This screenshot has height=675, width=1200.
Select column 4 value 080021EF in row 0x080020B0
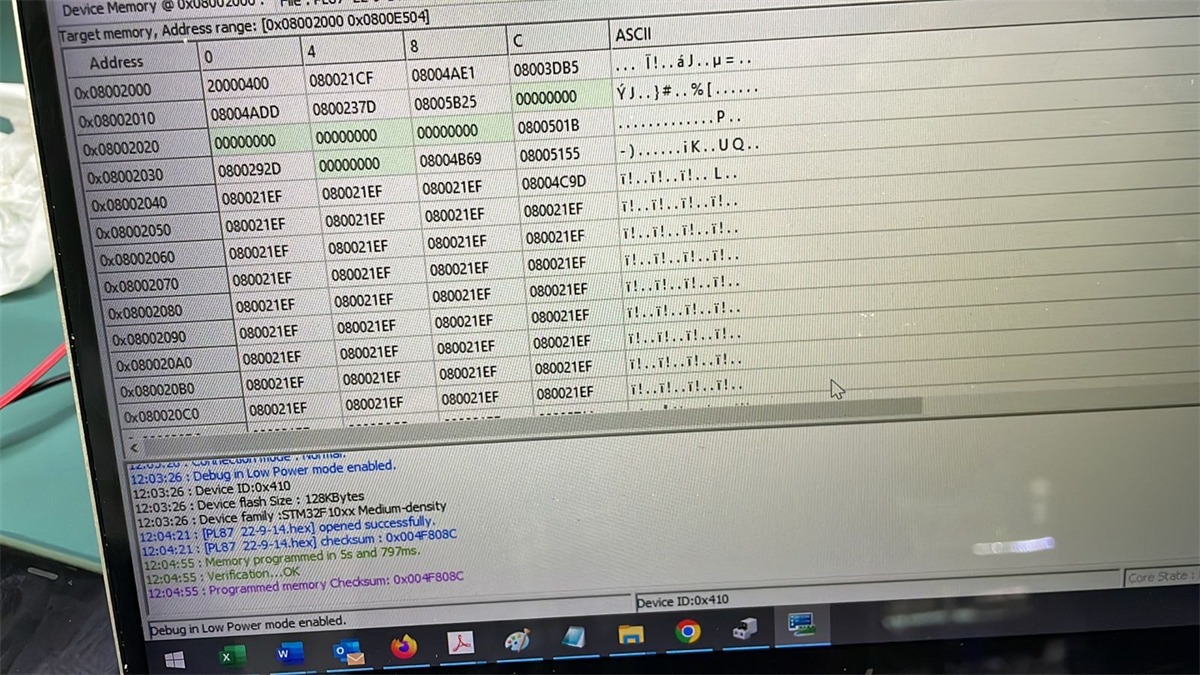[x=373, y=378]
